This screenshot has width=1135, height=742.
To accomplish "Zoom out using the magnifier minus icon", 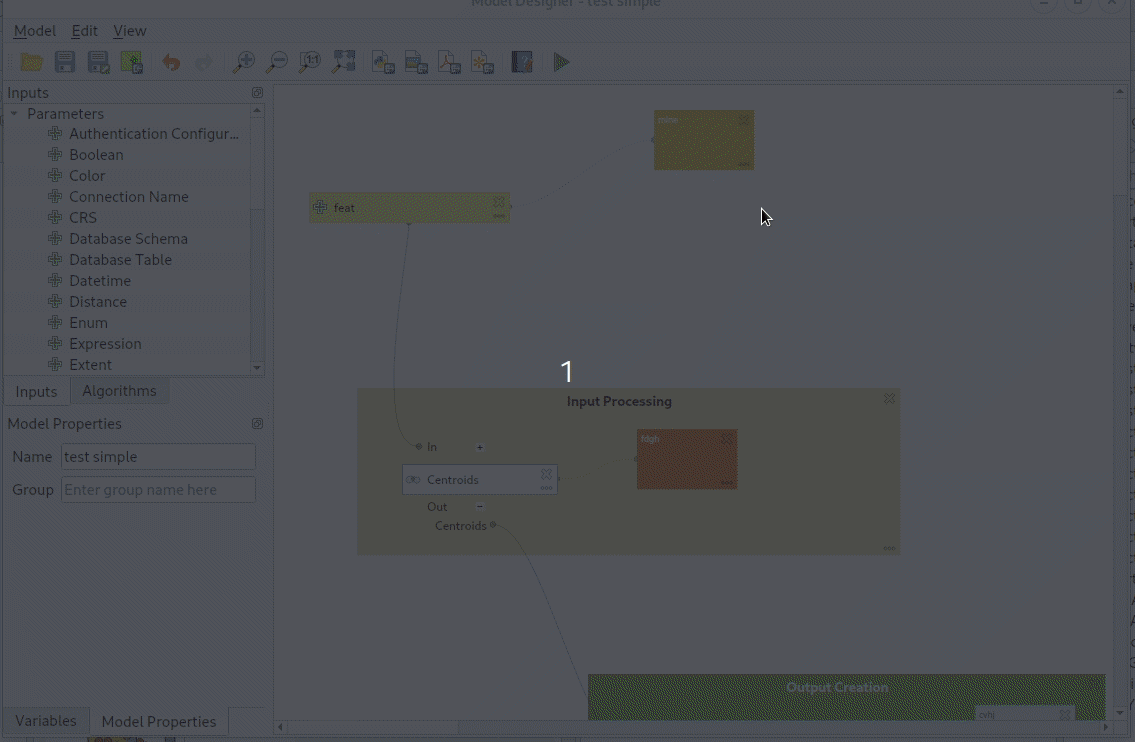I will 276,62.
